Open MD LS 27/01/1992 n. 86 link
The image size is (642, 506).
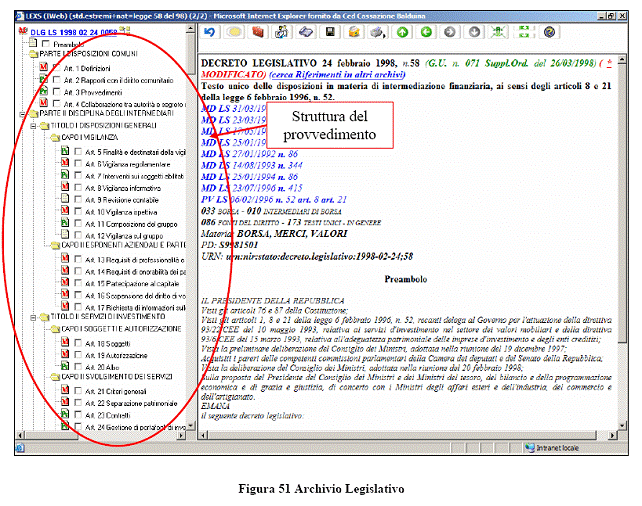tap(249, 154)
